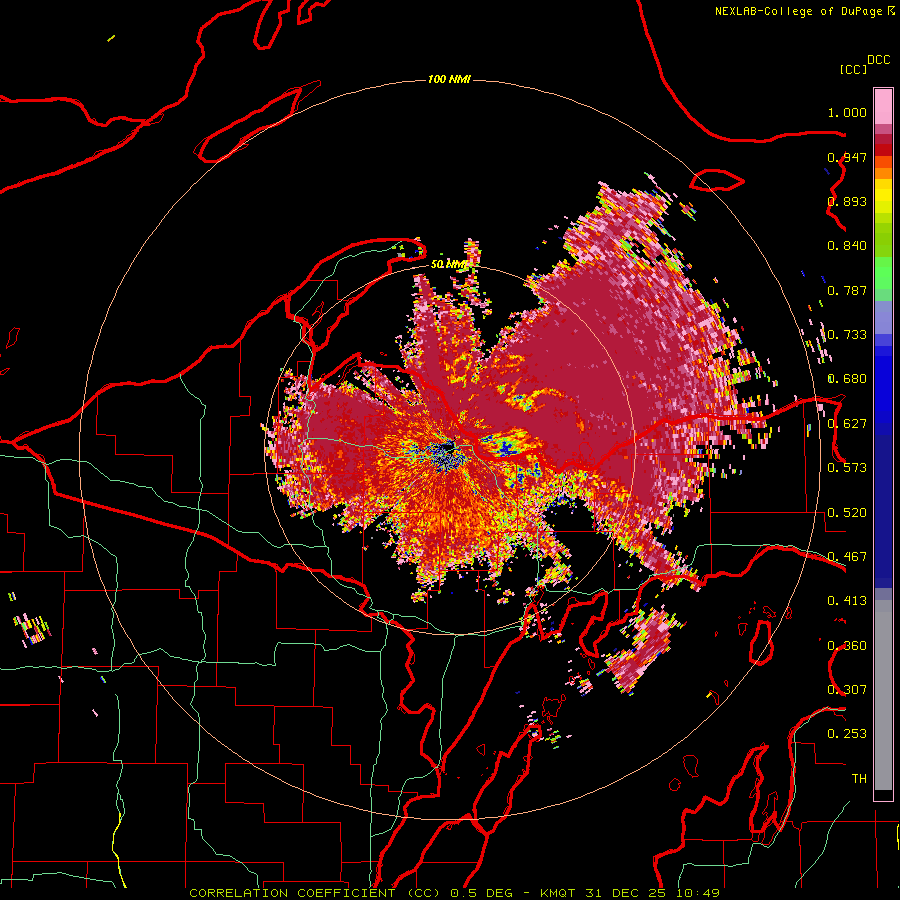Click the 0.307 scale value
This screenshot has height=900, width=900.
click(x=847, y=690)
